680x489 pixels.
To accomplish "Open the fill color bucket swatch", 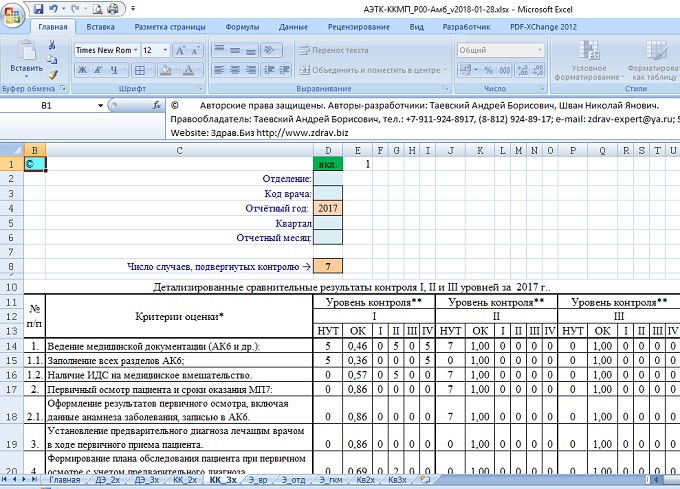I will [165, 70].
